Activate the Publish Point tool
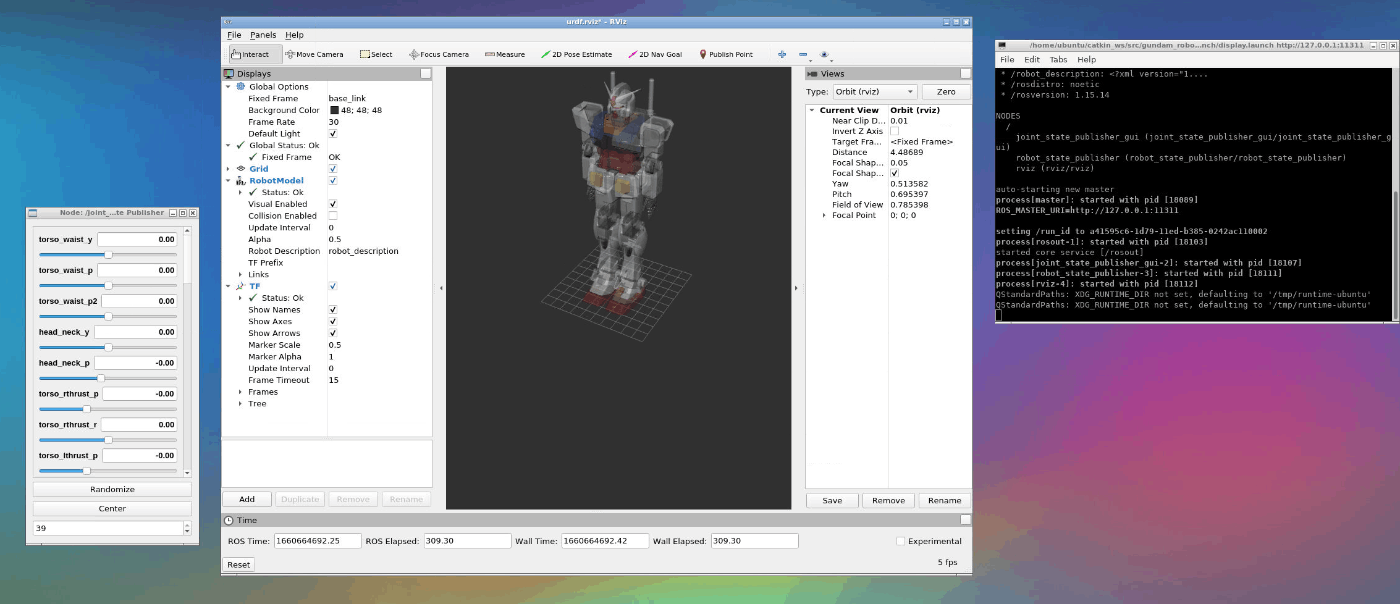 (x=726, y=54)
